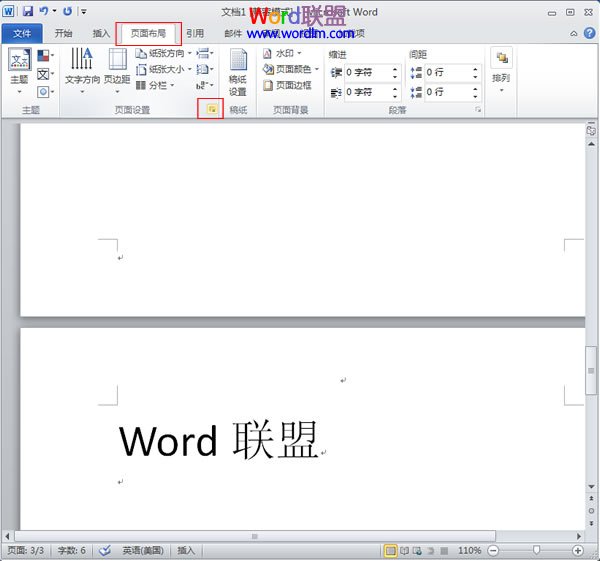Open the 主题 Themes gallery button

19,71
